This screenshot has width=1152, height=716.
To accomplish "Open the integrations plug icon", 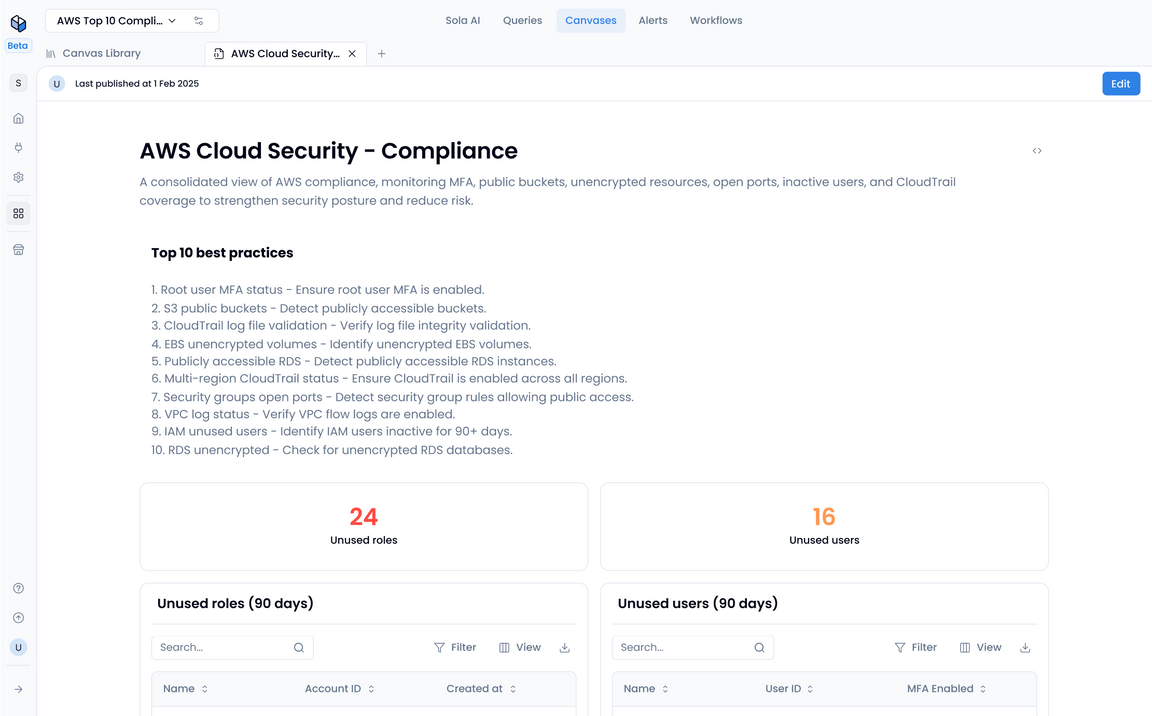I will point(18,148).
